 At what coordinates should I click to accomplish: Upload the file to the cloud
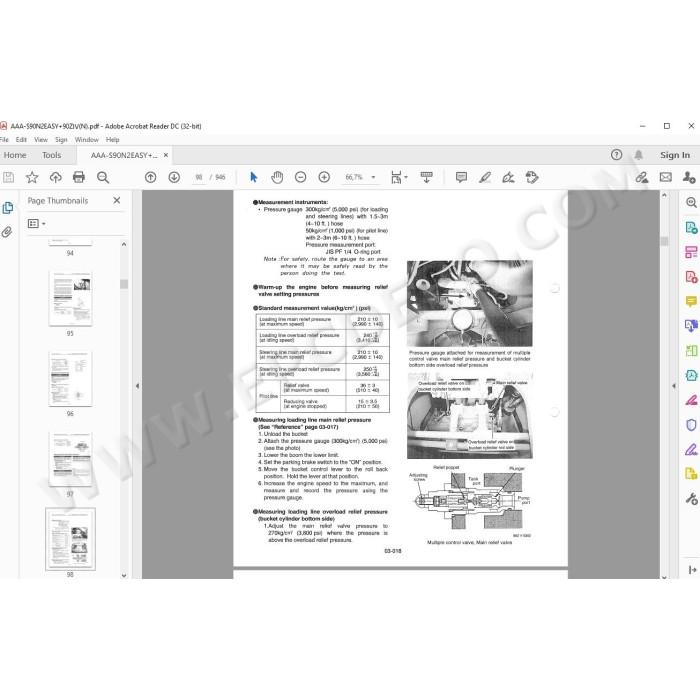pyautogui.click(x=55, y=178)
